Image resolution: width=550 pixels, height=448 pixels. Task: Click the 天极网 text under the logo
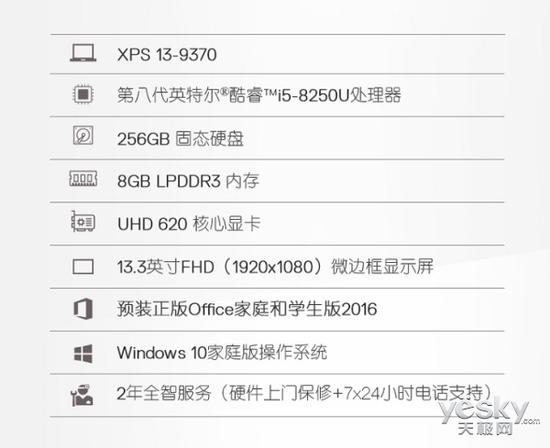pos(485,428)
